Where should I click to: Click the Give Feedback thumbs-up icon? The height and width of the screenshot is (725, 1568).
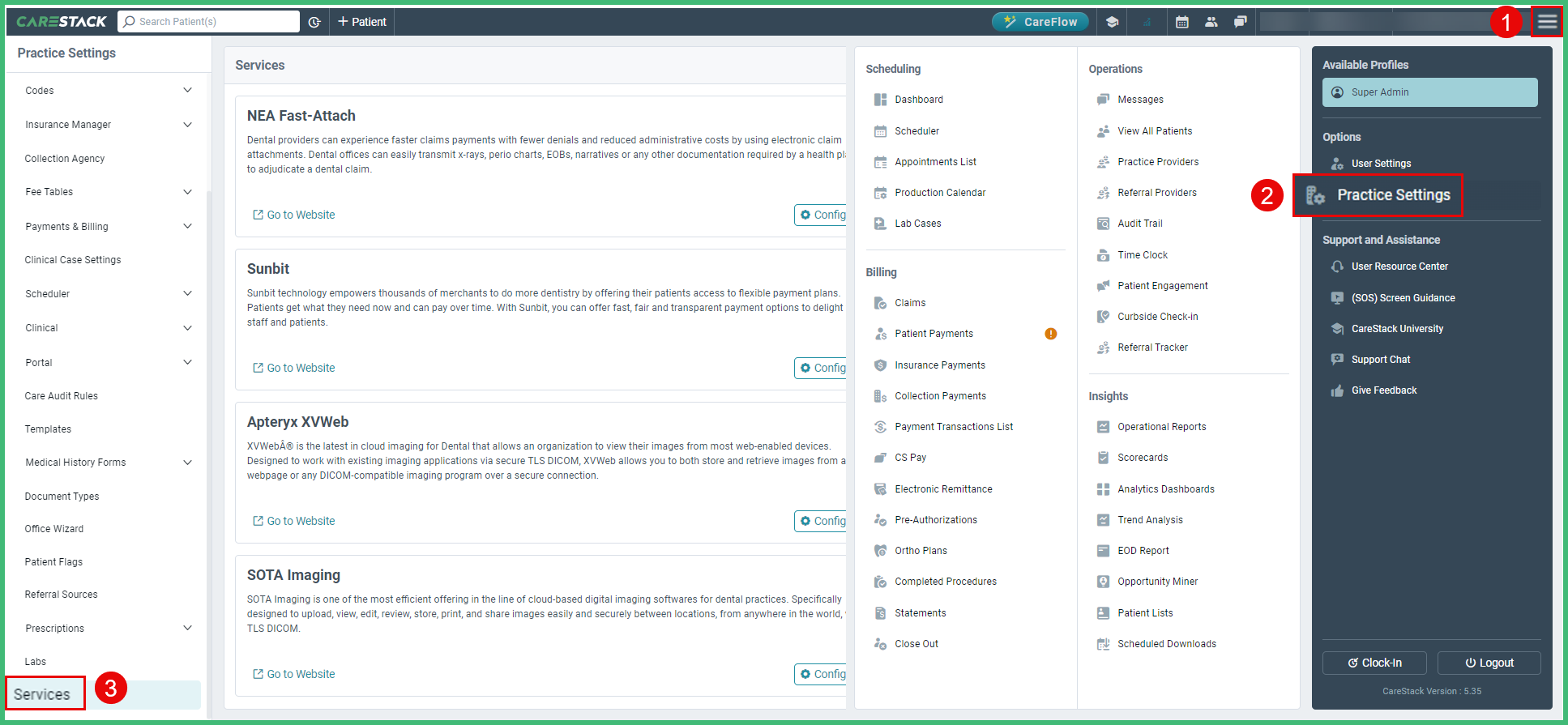[1337, 390]
